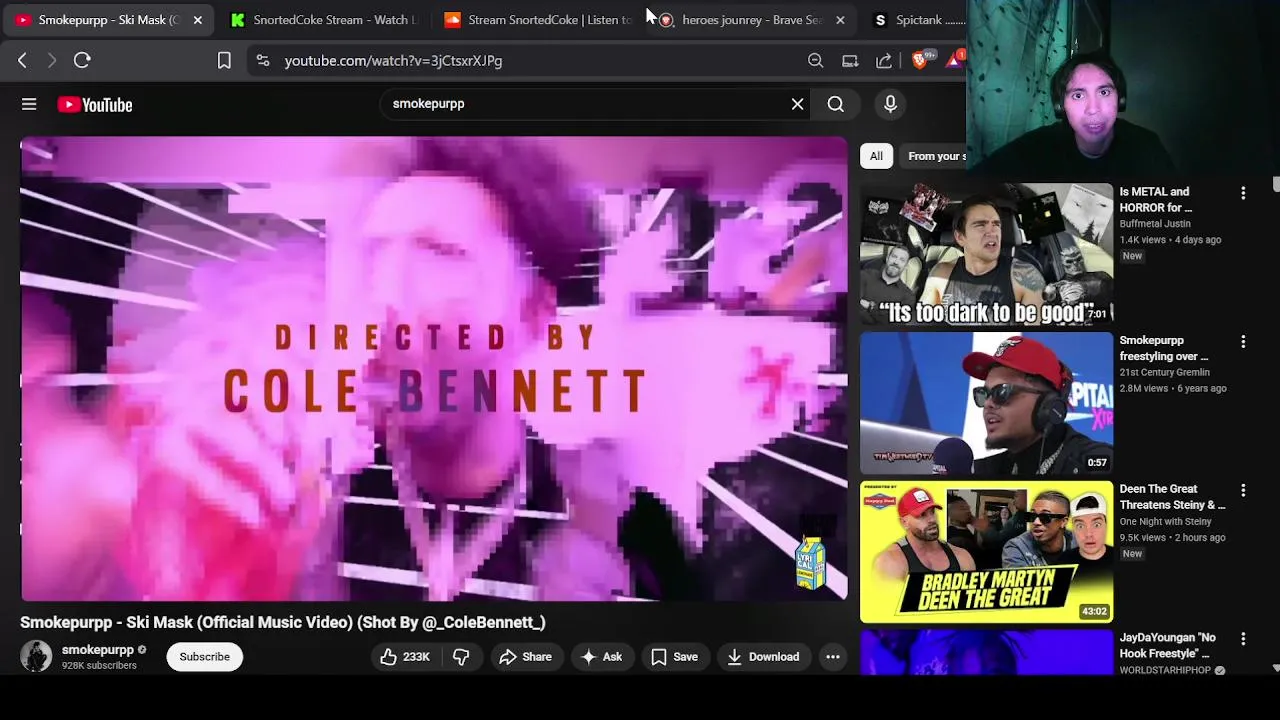Image resolution: width=1280 pixels, height=720 pixels.
Task: Open Brave Shields lion icon
Action: [921, 60]
